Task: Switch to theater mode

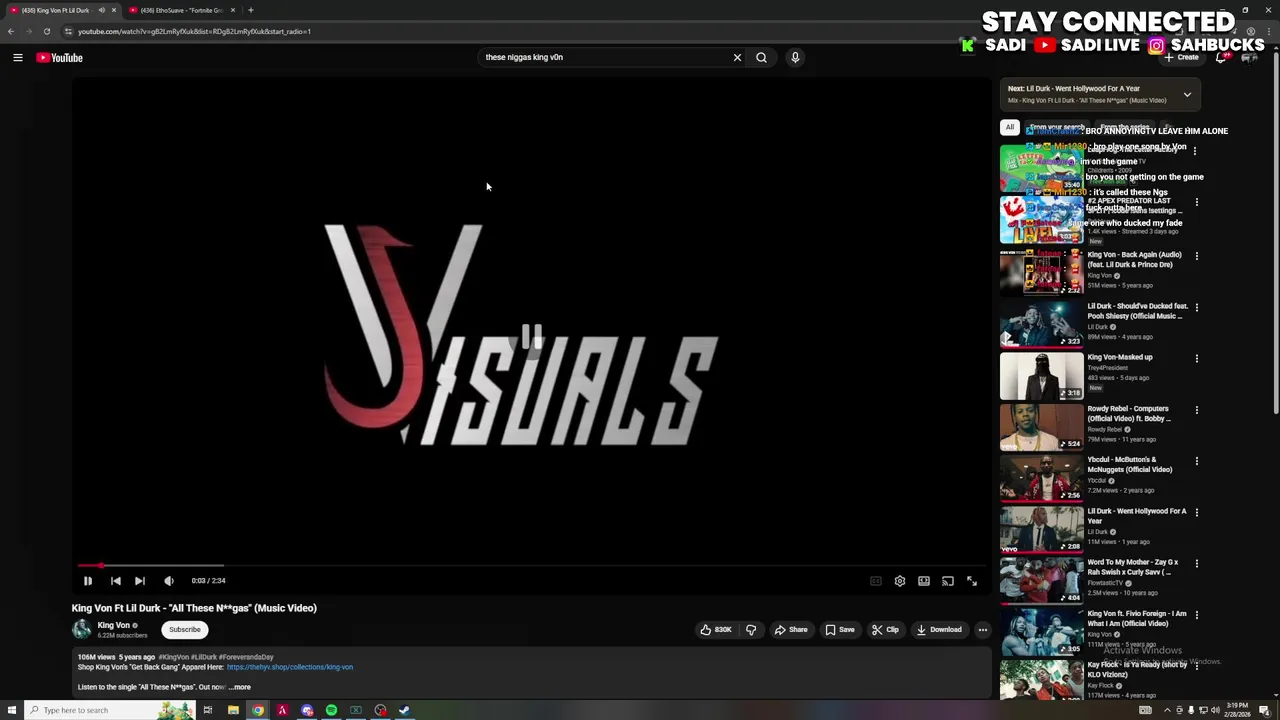Action: pos(924,581)
